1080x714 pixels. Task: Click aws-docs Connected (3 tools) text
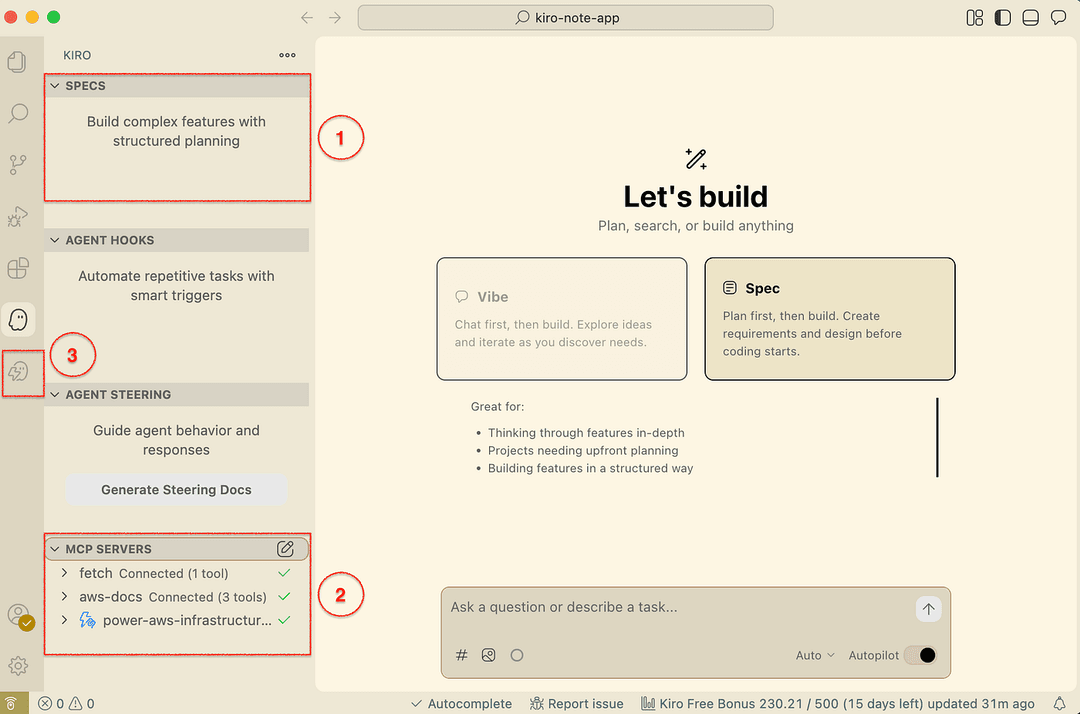click(x=207, y=597)
